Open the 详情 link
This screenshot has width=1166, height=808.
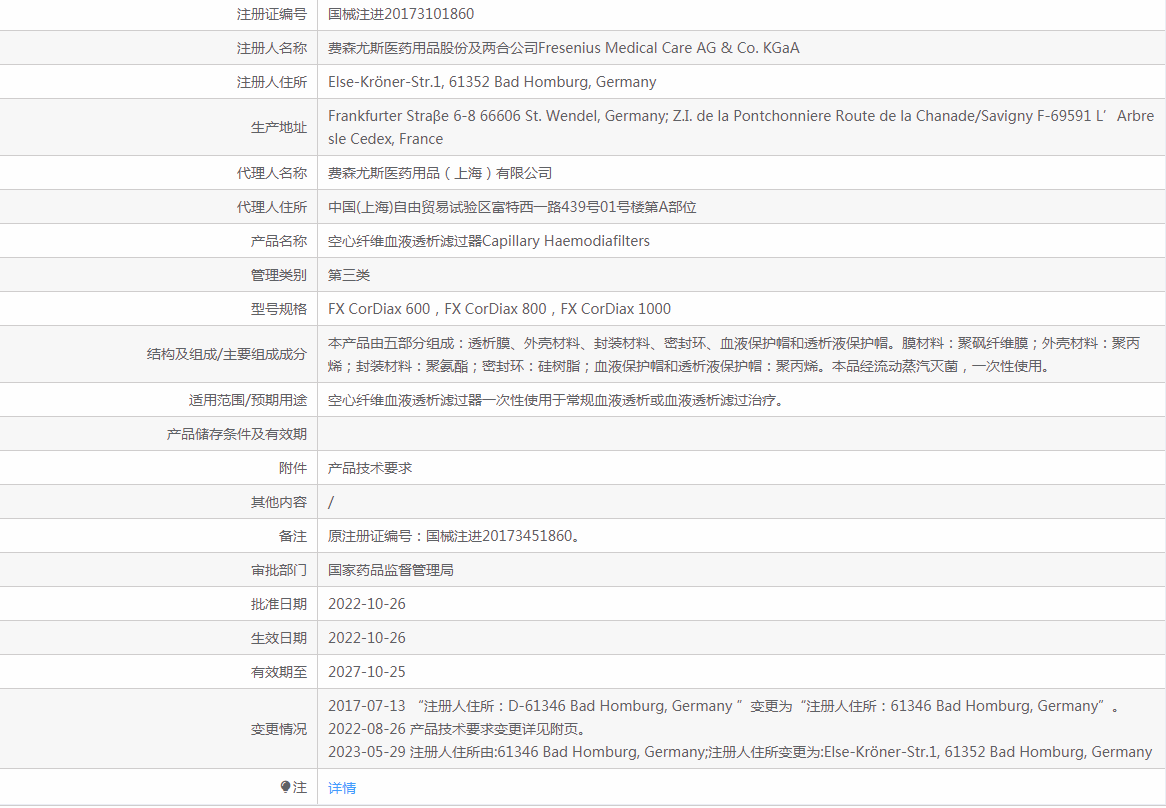click(x=342, y=788)
